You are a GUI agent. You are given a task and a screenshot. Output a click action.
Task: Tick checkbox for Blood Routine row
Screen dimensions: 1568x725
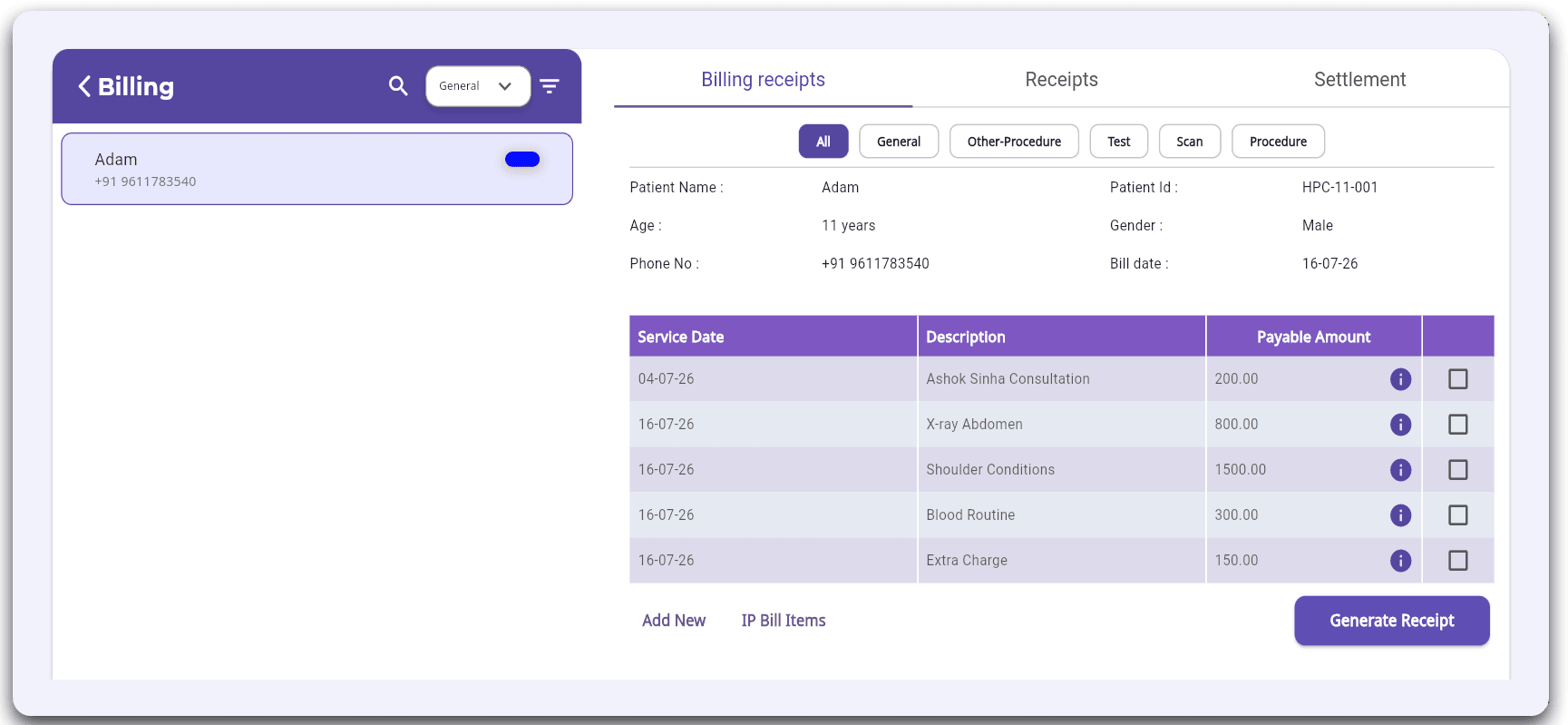pos(1458,515)
